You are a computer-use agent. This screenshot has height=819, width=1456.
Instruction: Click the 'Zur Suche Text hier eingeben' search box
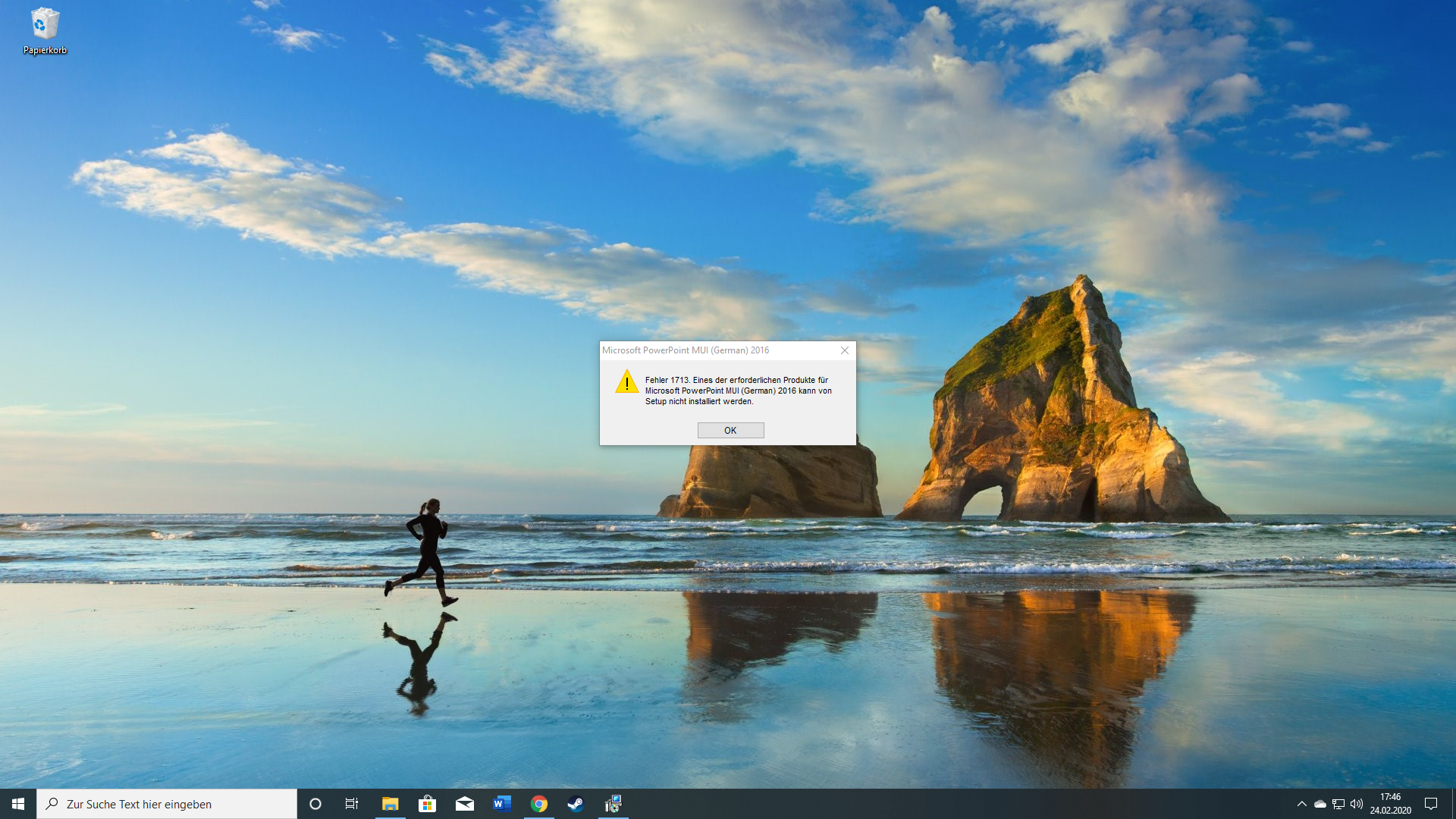click(167, 804)
